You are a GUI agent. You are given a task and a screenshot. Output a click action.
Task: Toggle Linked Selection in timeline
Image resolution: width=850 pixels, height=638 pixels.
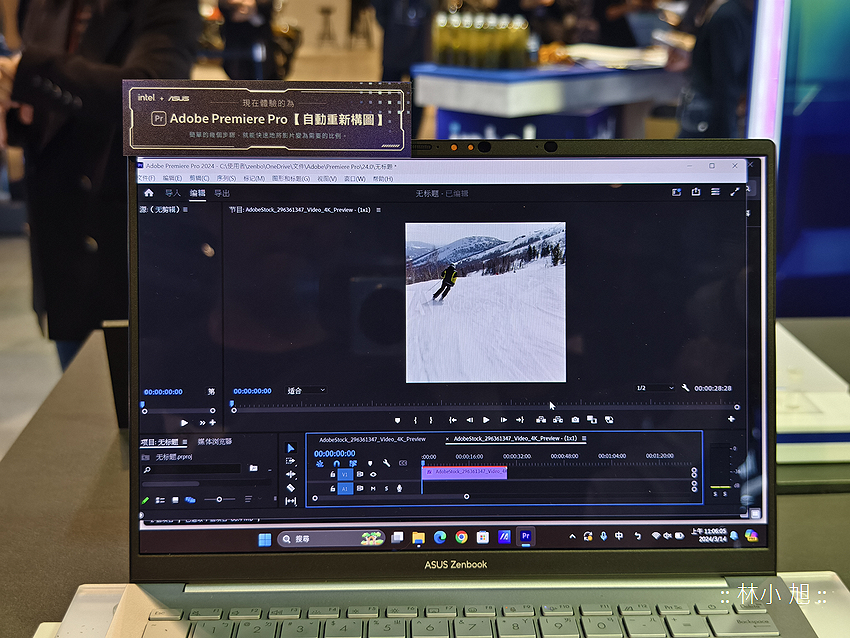pyautogui.click(x=353, y=464)
